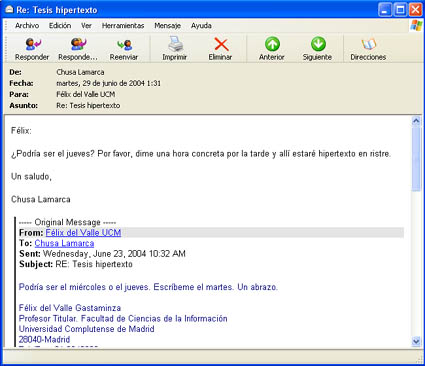425x366 pixels.
Task: Open the Herramientas menu
Action: [x=123, y=26]
